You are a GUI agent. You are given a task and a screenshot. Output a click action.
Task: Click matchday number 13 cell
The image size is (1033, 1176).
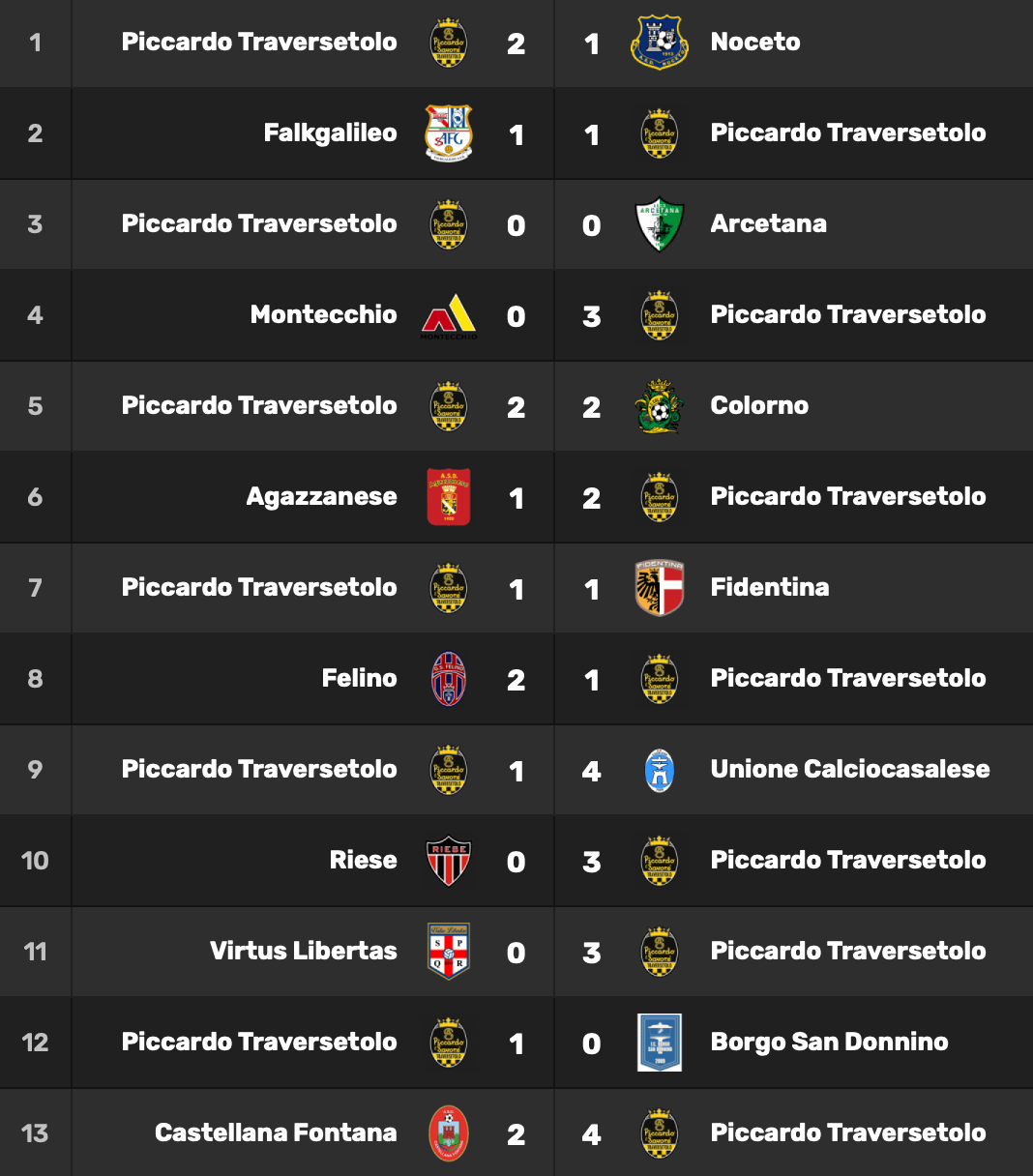point(35,1133)
